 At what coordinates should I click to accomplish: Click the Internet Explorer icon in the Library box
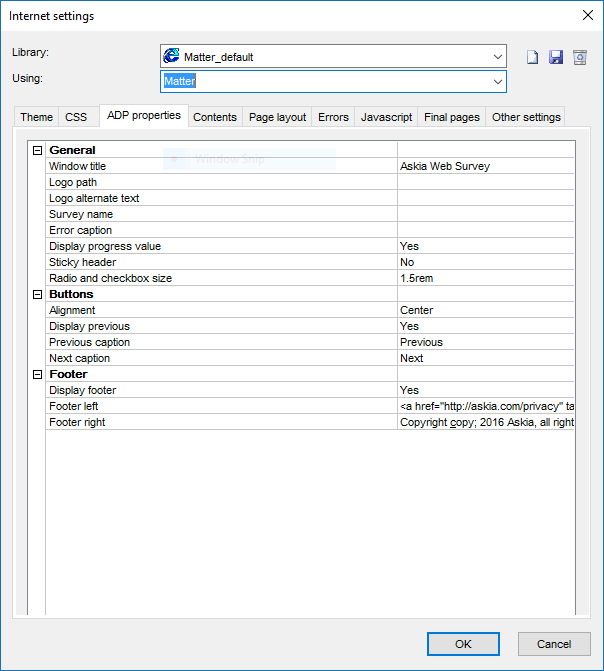pyautogui.click(x=171, y=56)
